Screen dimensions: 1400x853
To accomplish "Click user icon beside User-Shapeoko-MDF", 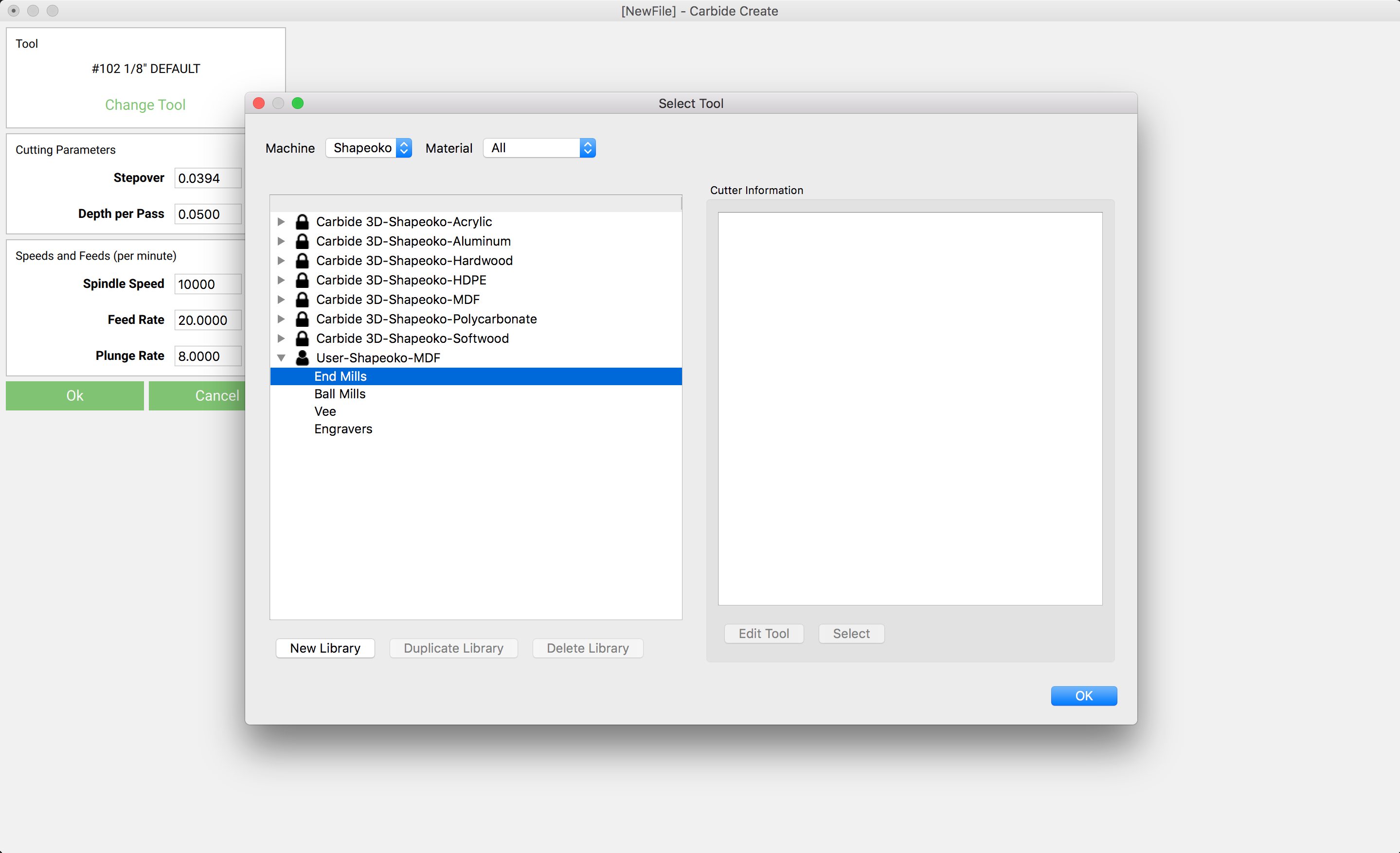I will coord(302,357).
